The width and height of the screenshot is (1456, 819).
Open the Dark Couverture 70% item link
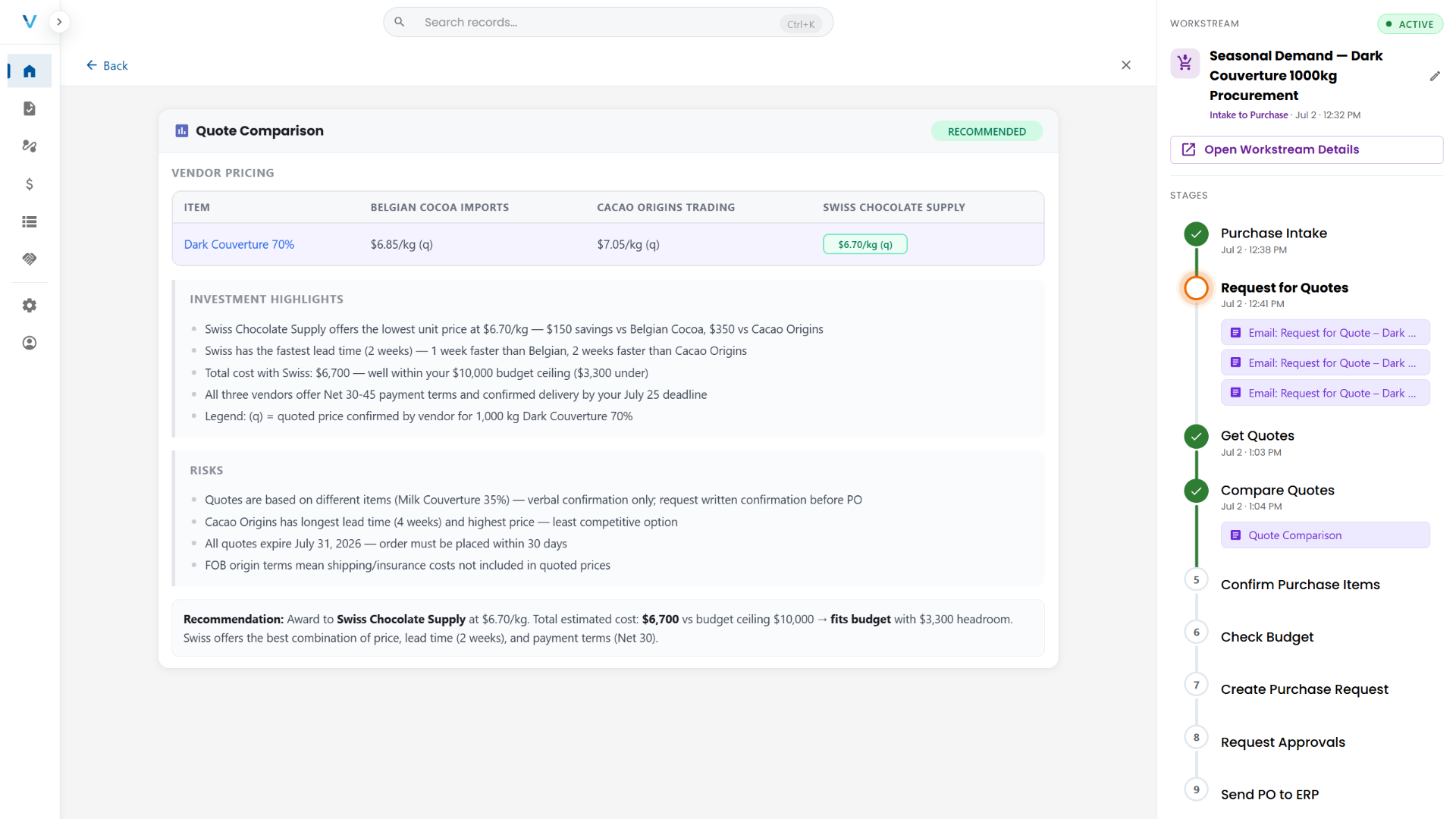[x=239, y=244]
